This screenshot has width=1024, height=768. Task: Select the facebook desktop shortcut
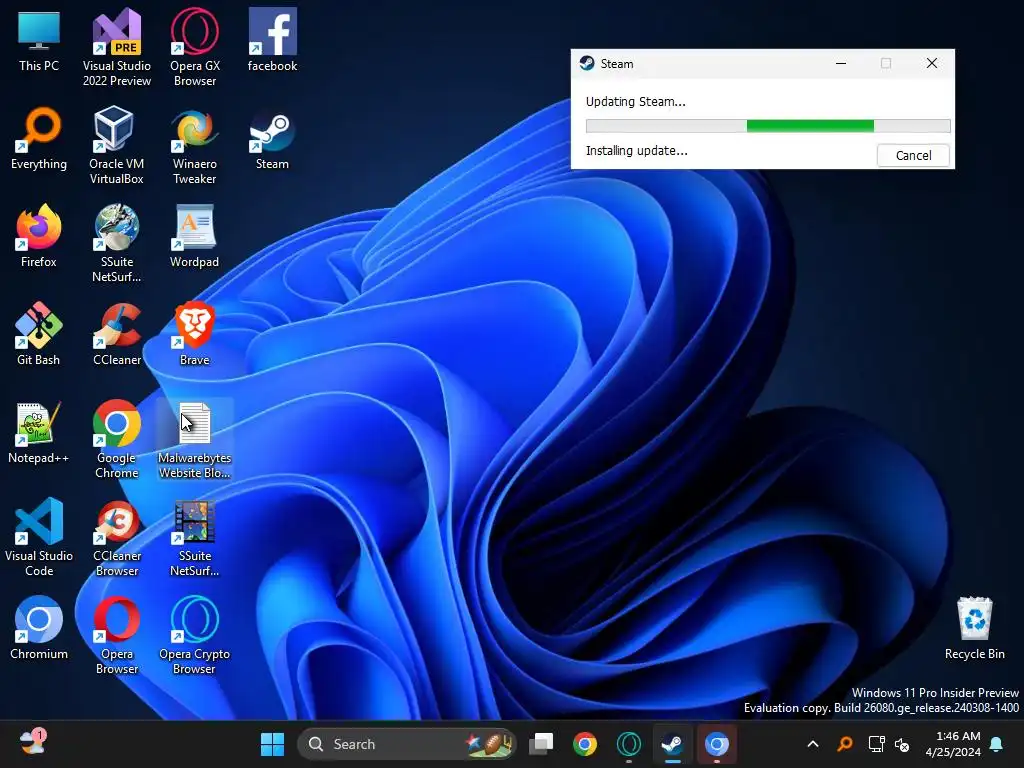(272, 40)
